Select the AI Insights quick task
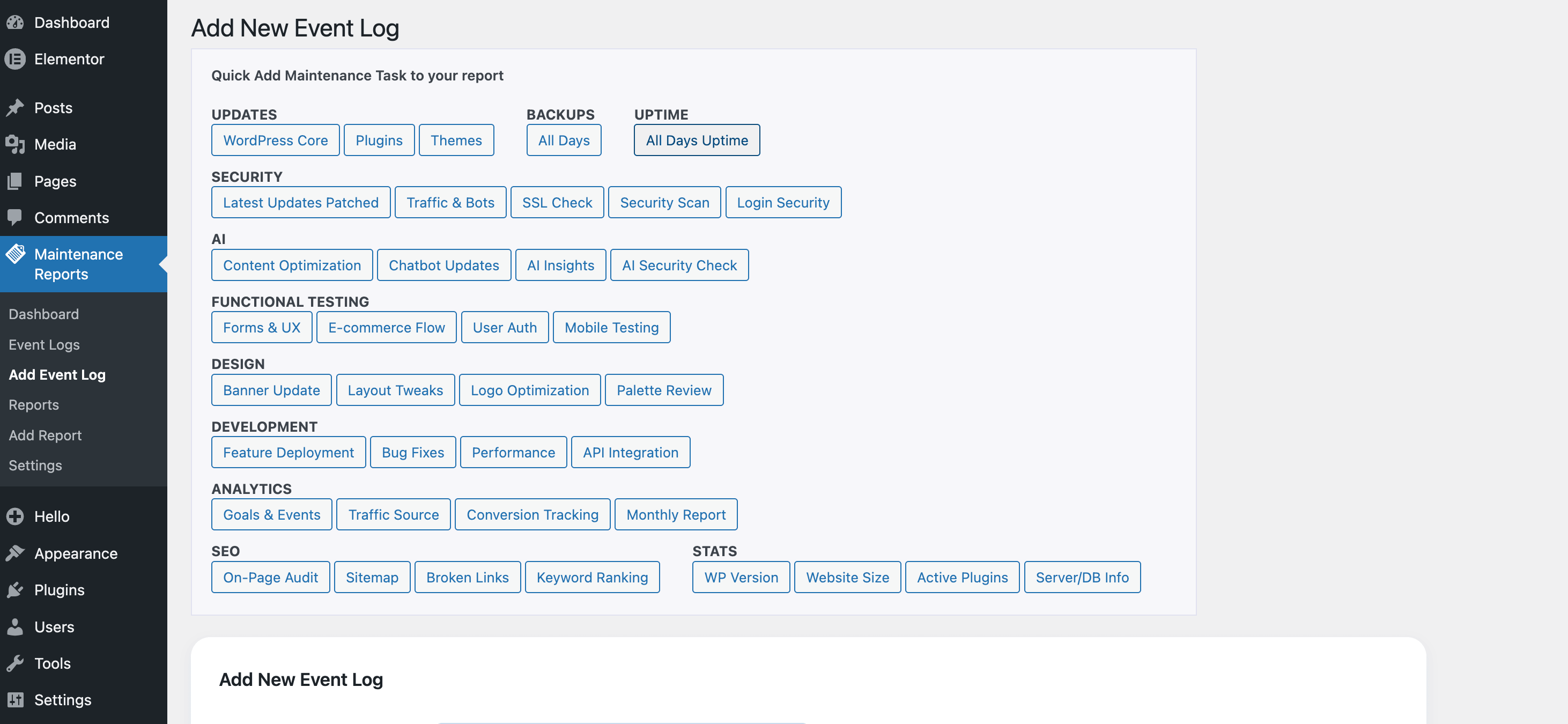The width and height of the screenshot is (1568, 724). (560, 265)
